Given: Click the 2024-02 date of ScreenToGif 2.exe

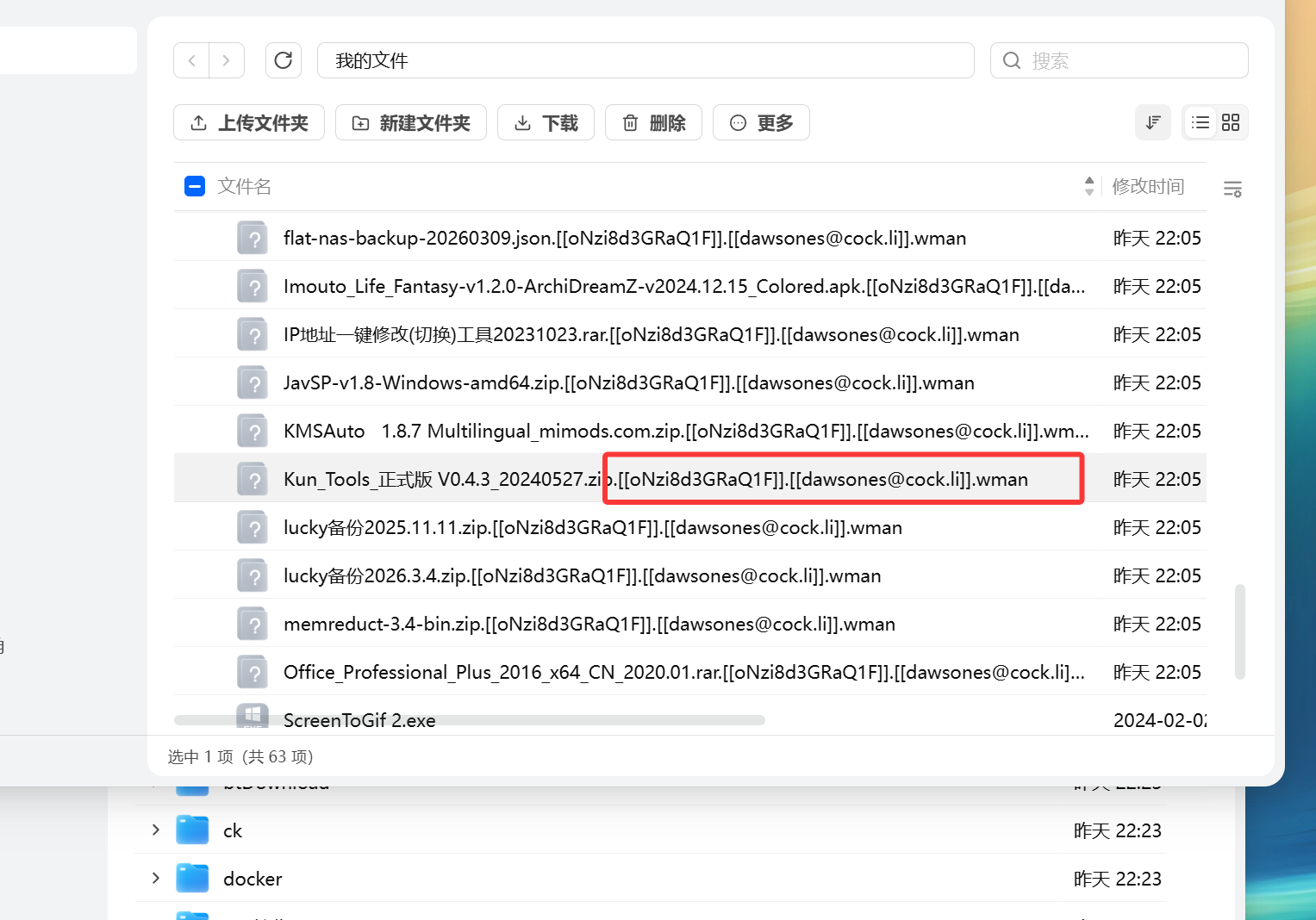Looking at the screenshot, I should click(1160, 720).
